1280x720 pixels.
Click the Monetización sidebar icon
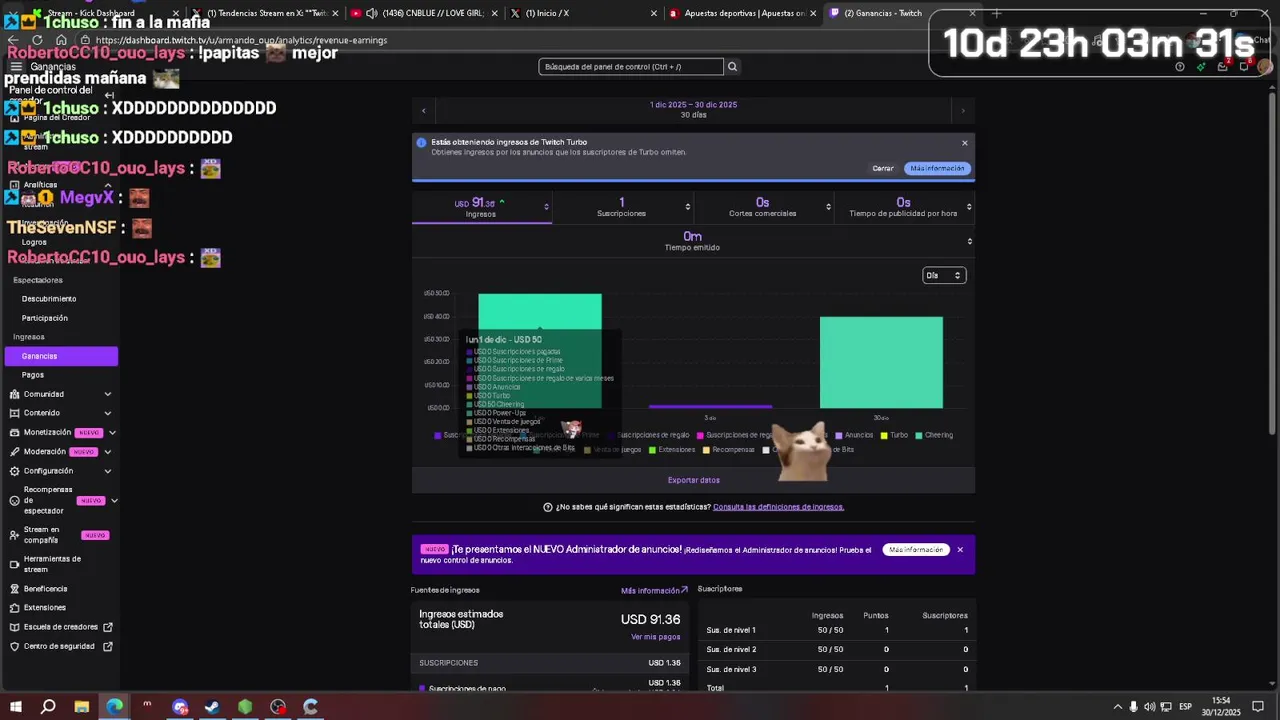click(15, 433)
